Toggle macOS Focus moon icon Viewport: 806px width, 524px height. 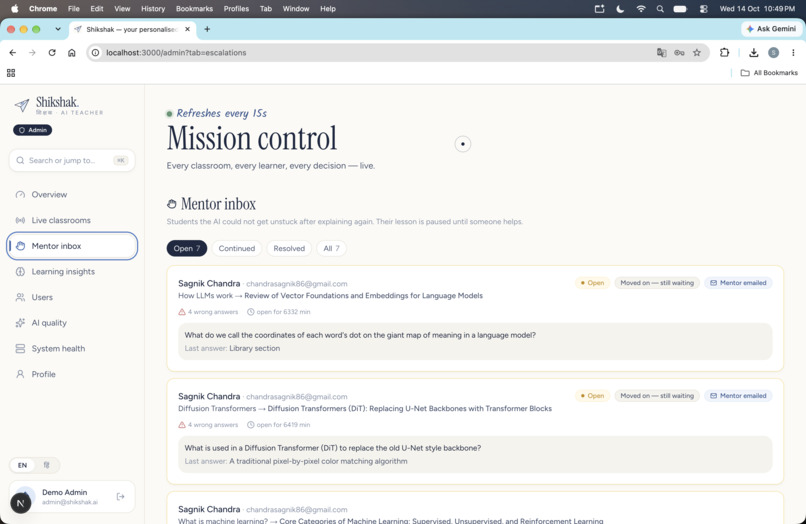coord(620,9)
